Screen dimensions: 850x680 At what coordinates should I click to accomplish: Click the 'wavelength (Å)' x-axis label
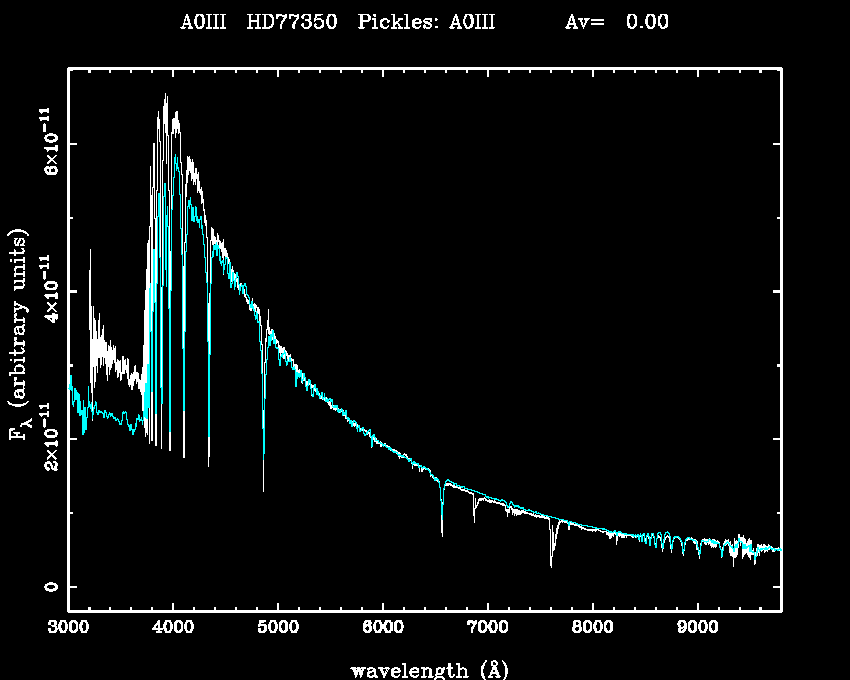(x=422, y=669)
